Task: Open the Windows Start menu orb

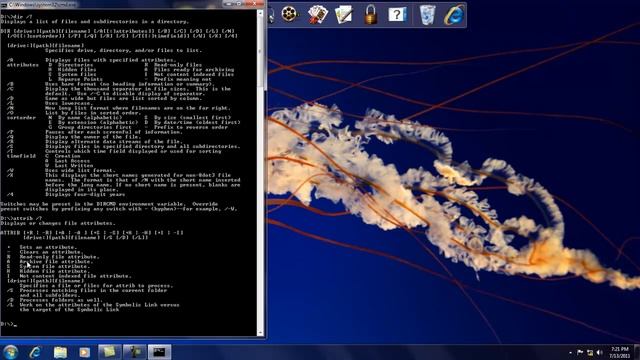Action: click(x=10, y=352)
